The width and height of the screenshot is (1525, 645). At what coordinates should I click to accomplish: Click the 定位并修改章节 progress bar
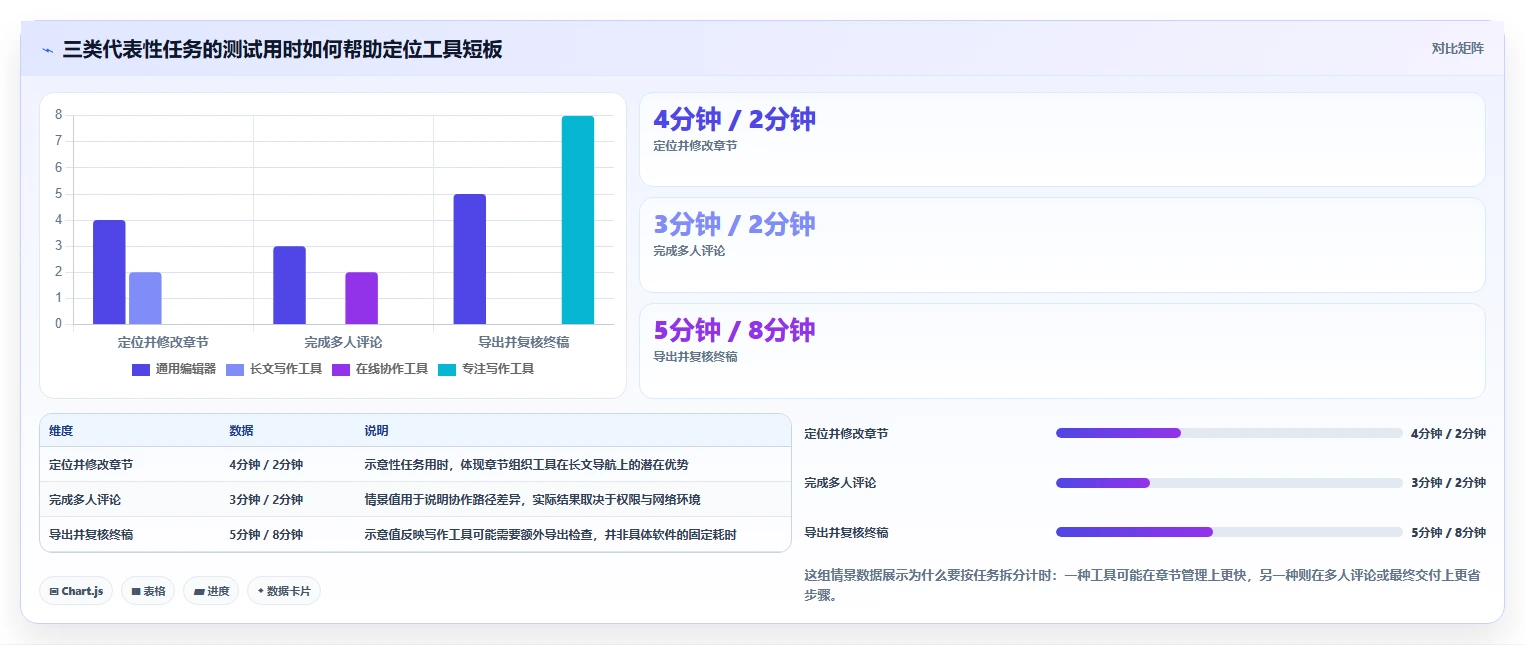(x=1229, y=433)
